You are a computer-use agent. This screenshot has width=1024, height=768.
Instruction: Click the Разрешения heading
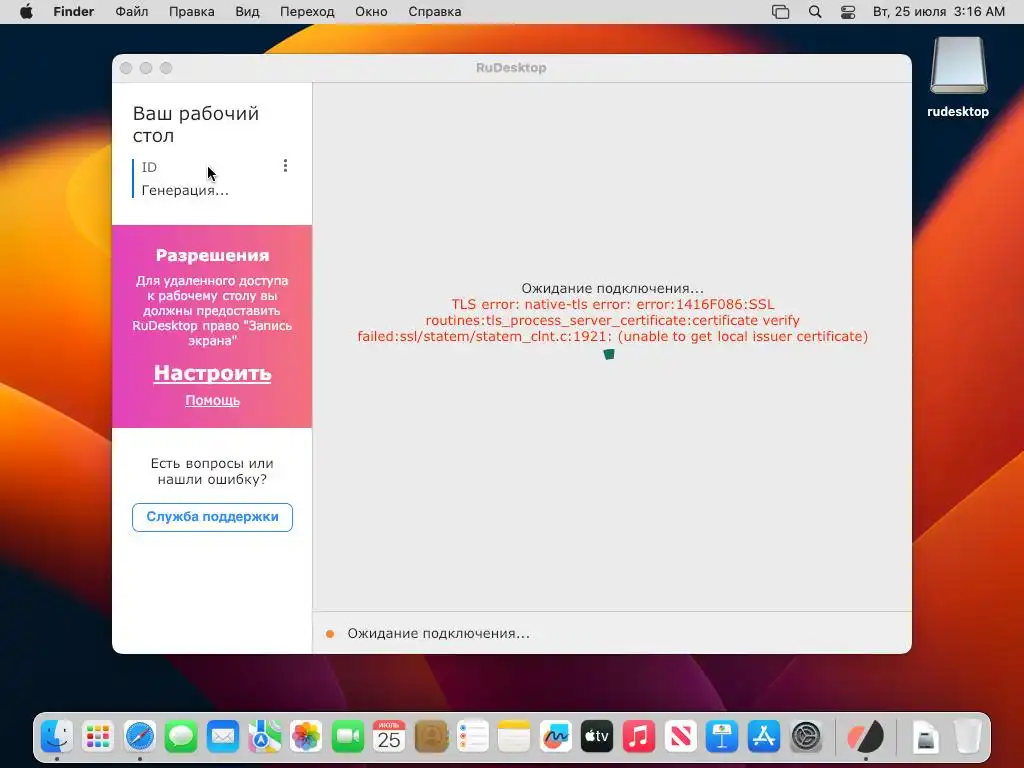coord(212,255)
